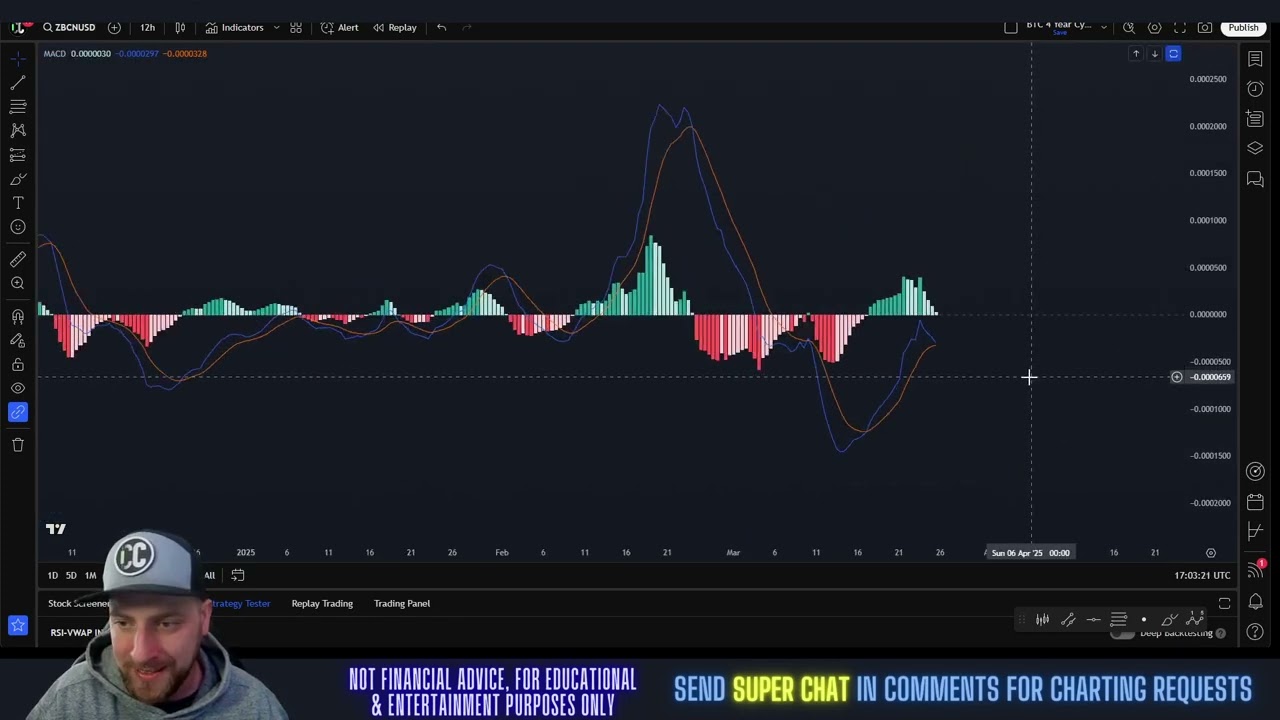Image resolution: width=1280 pixels, height=720 pixels.
Task: Select the 1M date range
Action: click(x=90, y=575)
